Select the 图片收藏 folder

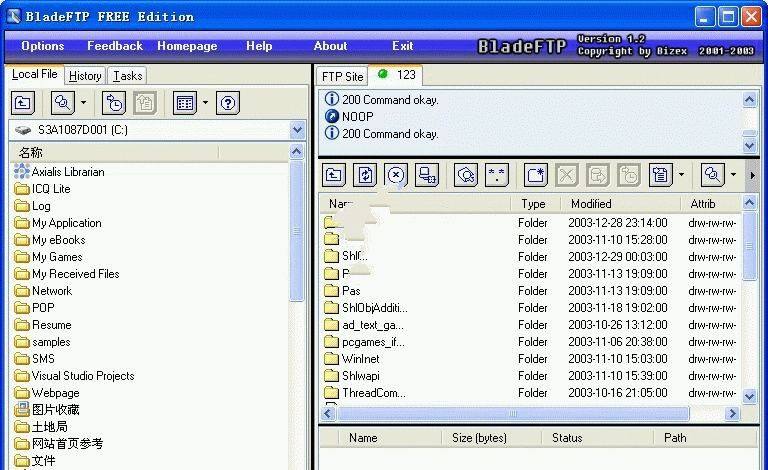coord(47,410)
